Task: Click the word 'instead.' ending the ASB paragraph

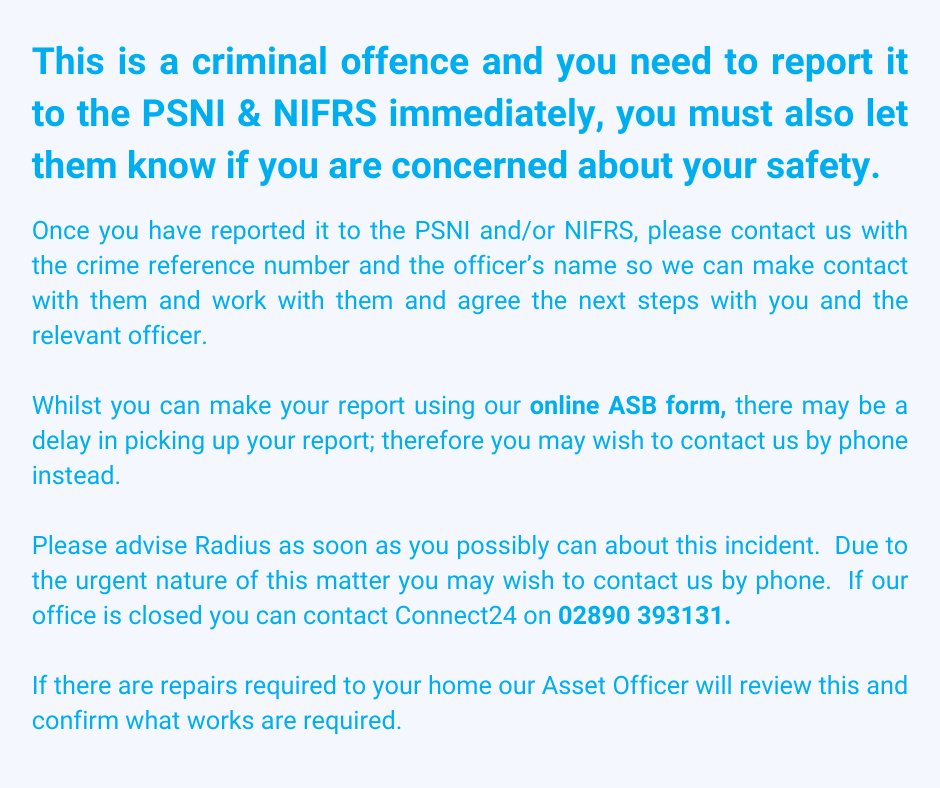Action: [x=76, y=476]
